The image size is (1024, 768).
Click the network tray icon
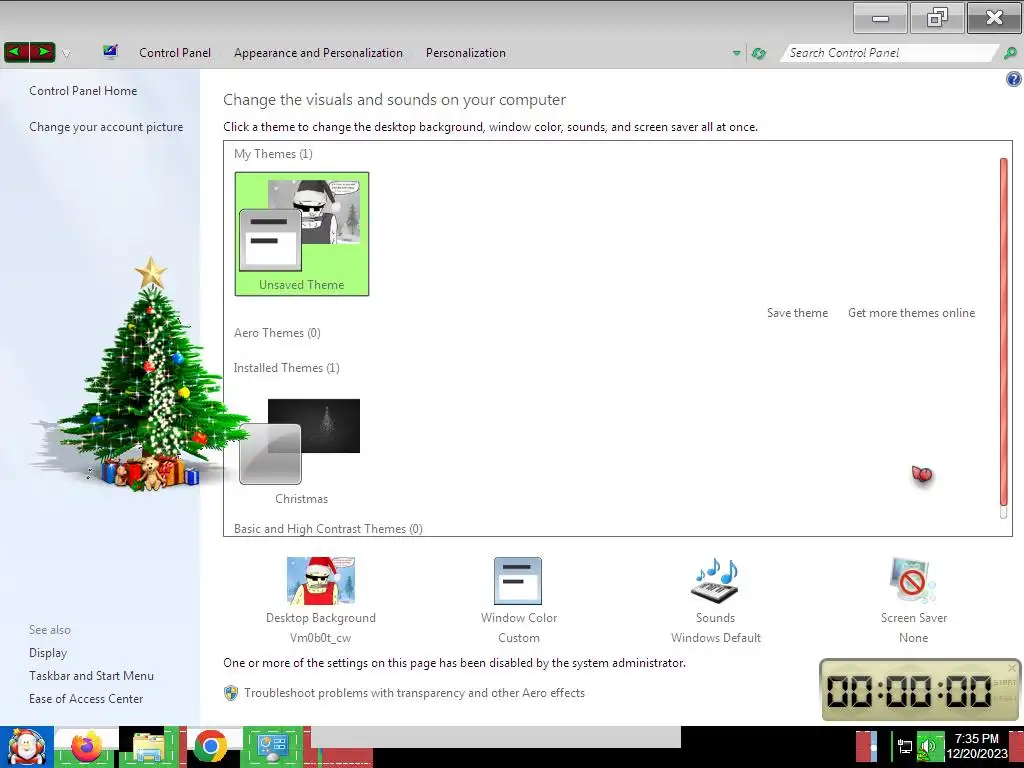905,746
